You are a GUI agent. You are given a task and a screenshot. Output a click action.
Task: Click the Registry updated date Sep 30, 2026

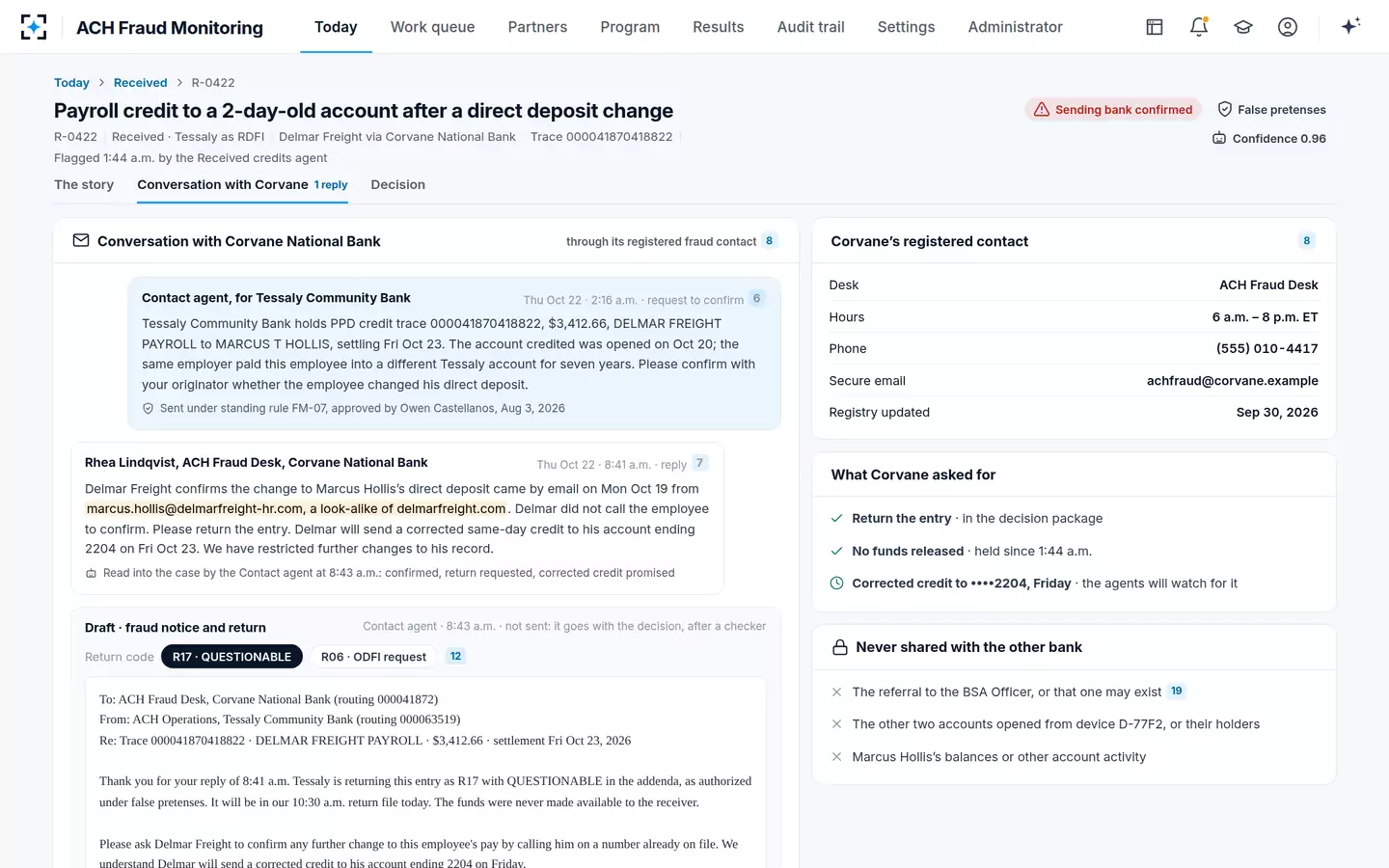point(1277,413)
